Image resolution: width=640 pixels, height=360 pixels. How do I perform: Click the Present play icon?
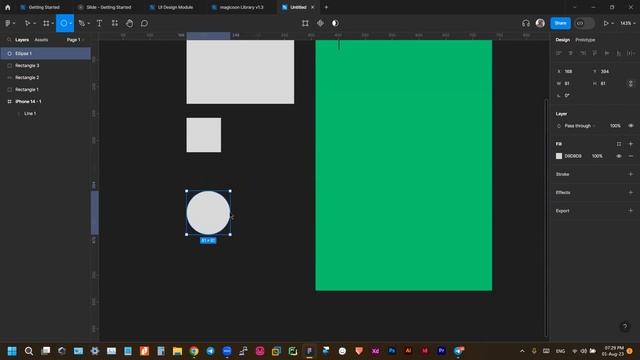click(606, 23)
